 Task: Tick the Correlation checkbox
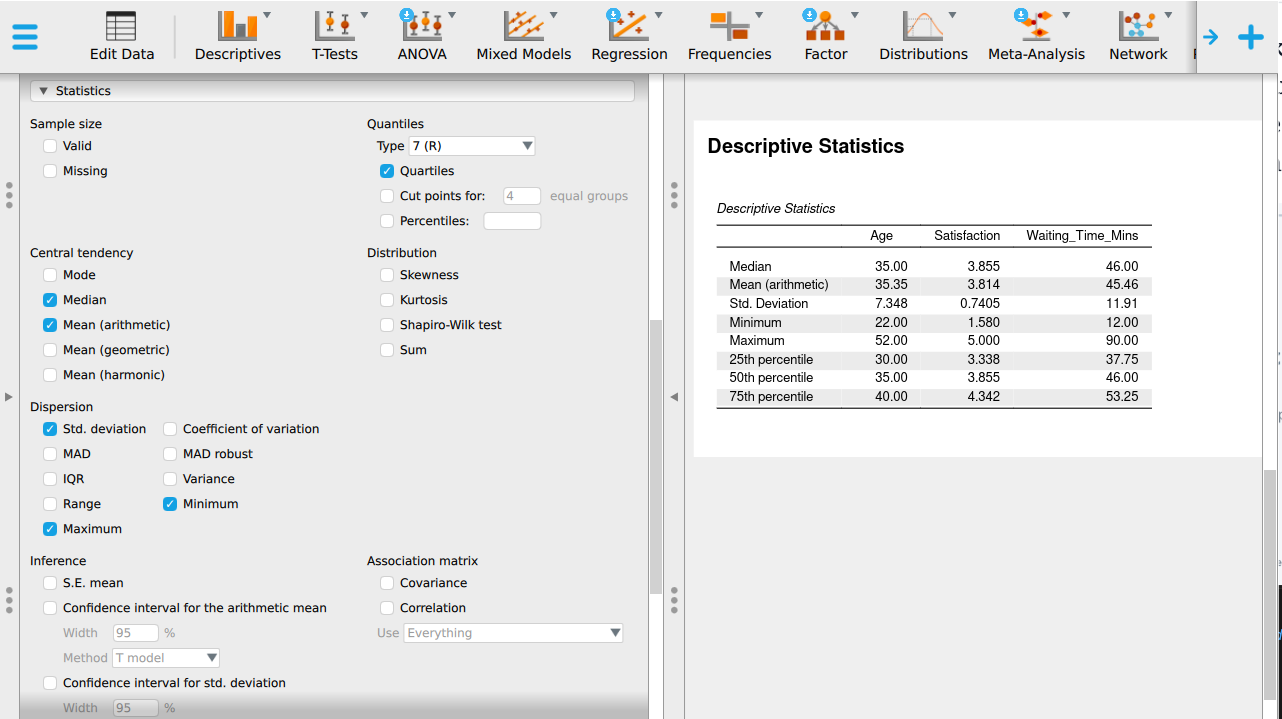tap(387, 608)
